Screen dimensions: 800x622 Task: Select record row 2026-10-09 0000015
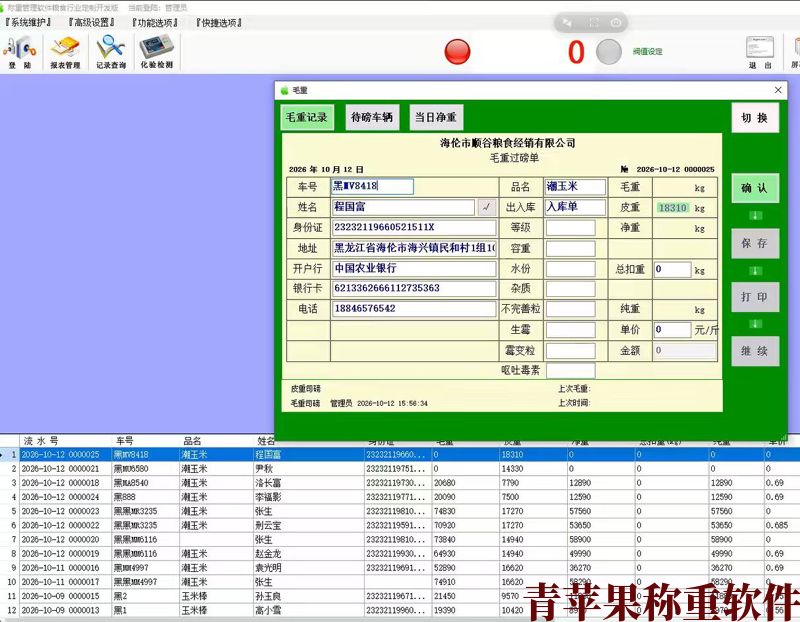[x=400, y=596]
